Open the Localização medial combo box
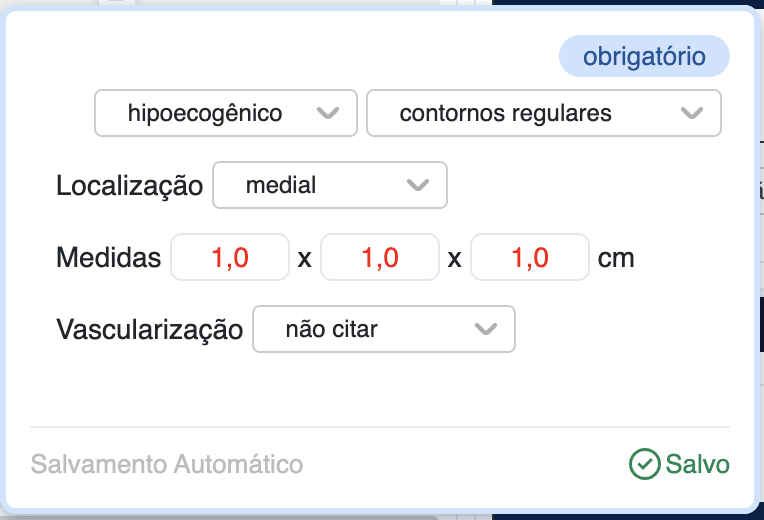 310,185
